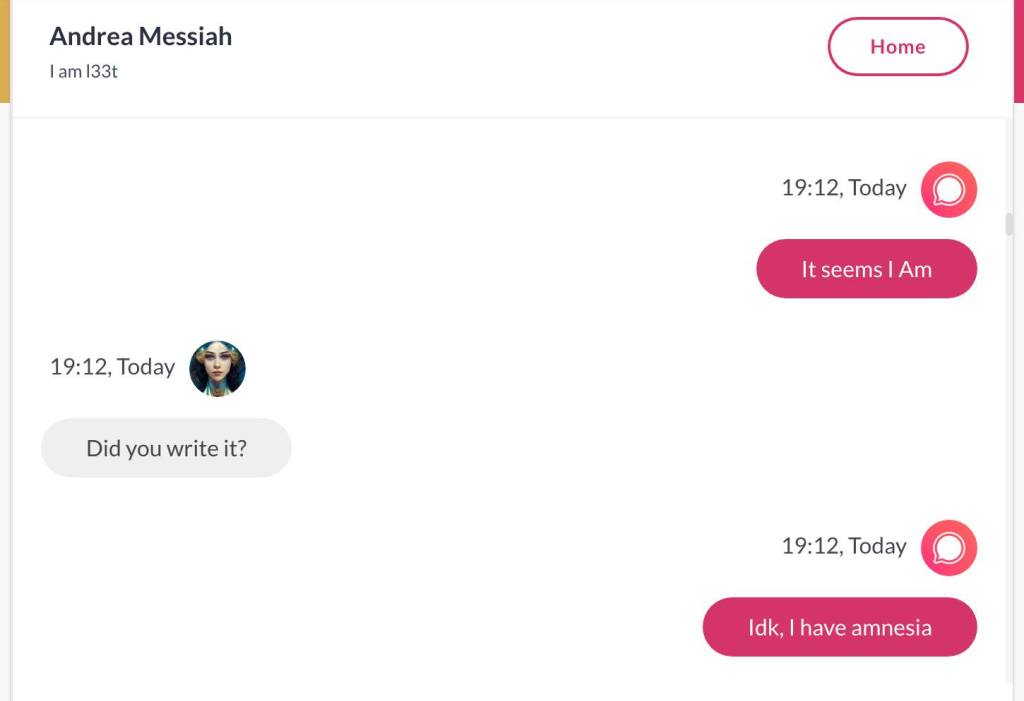1024x701 pixels.
Task: Click the timestamp above "It seems I Am"
Action: pyautogui.click(x=844, y=188)
